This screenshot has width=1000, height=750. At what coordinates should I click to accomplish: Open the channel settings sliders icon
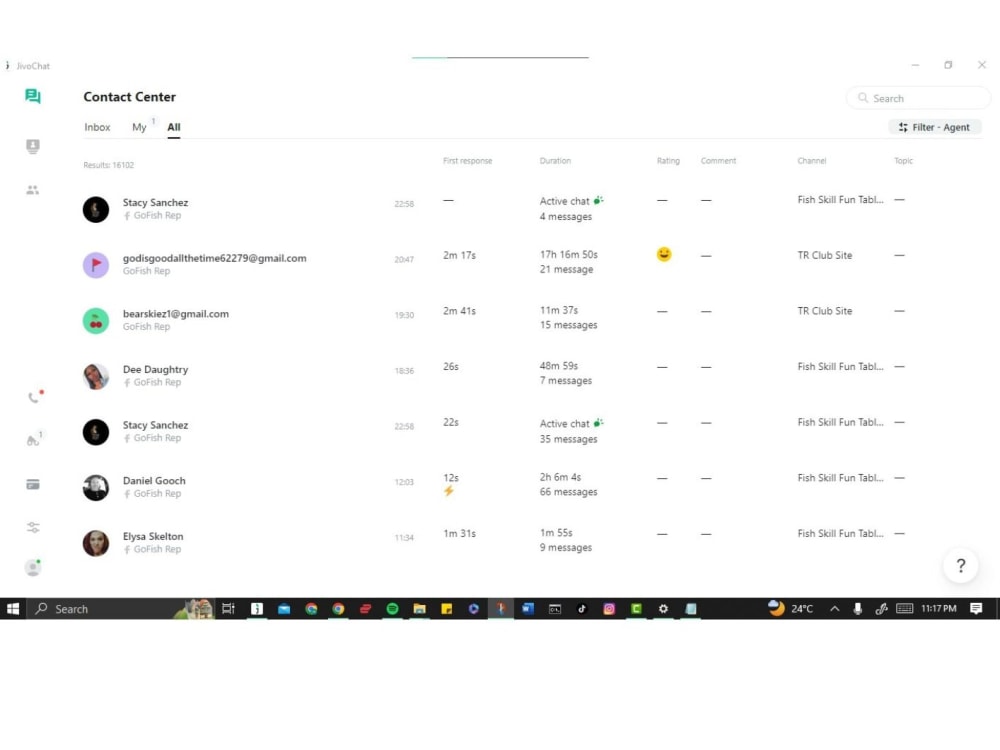[33, 527]
